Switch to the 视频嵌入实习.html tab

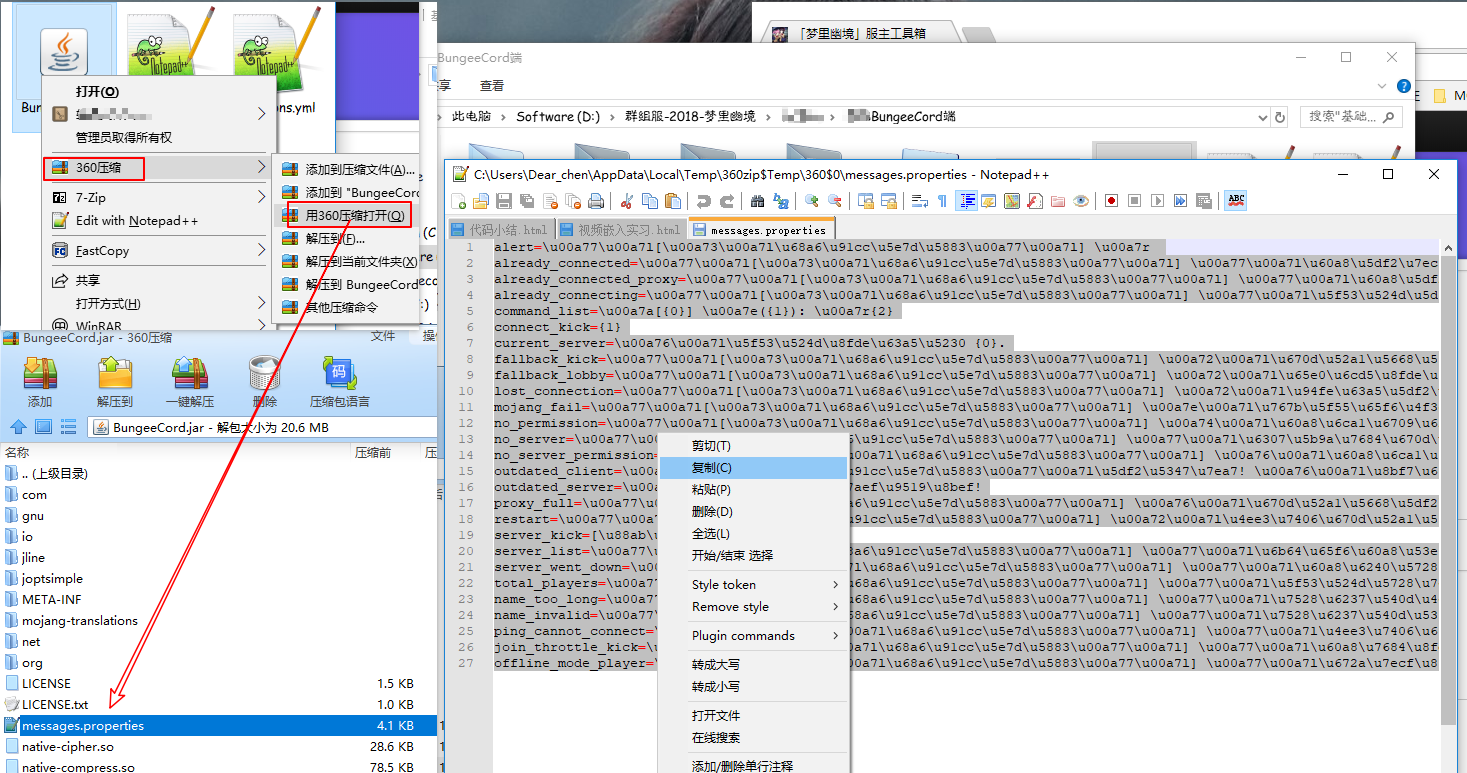pyautogui.click(x=622, y=230)
